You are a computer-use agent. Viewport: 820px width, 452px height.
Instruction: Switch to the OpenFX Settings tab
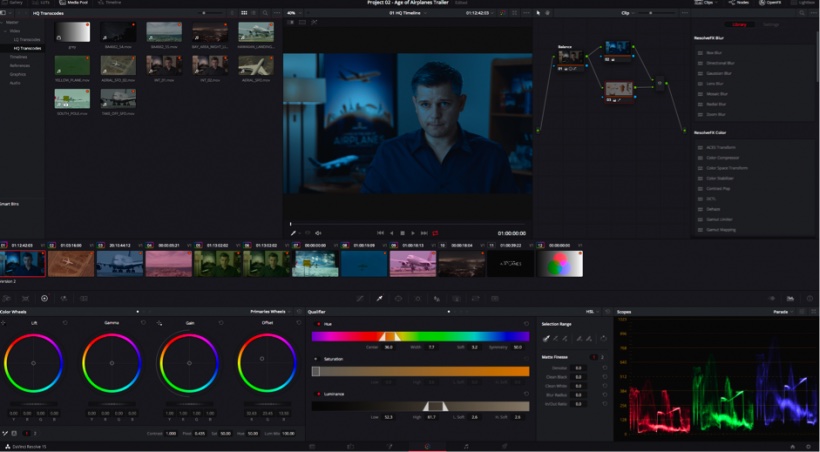[x=771, y=25]
